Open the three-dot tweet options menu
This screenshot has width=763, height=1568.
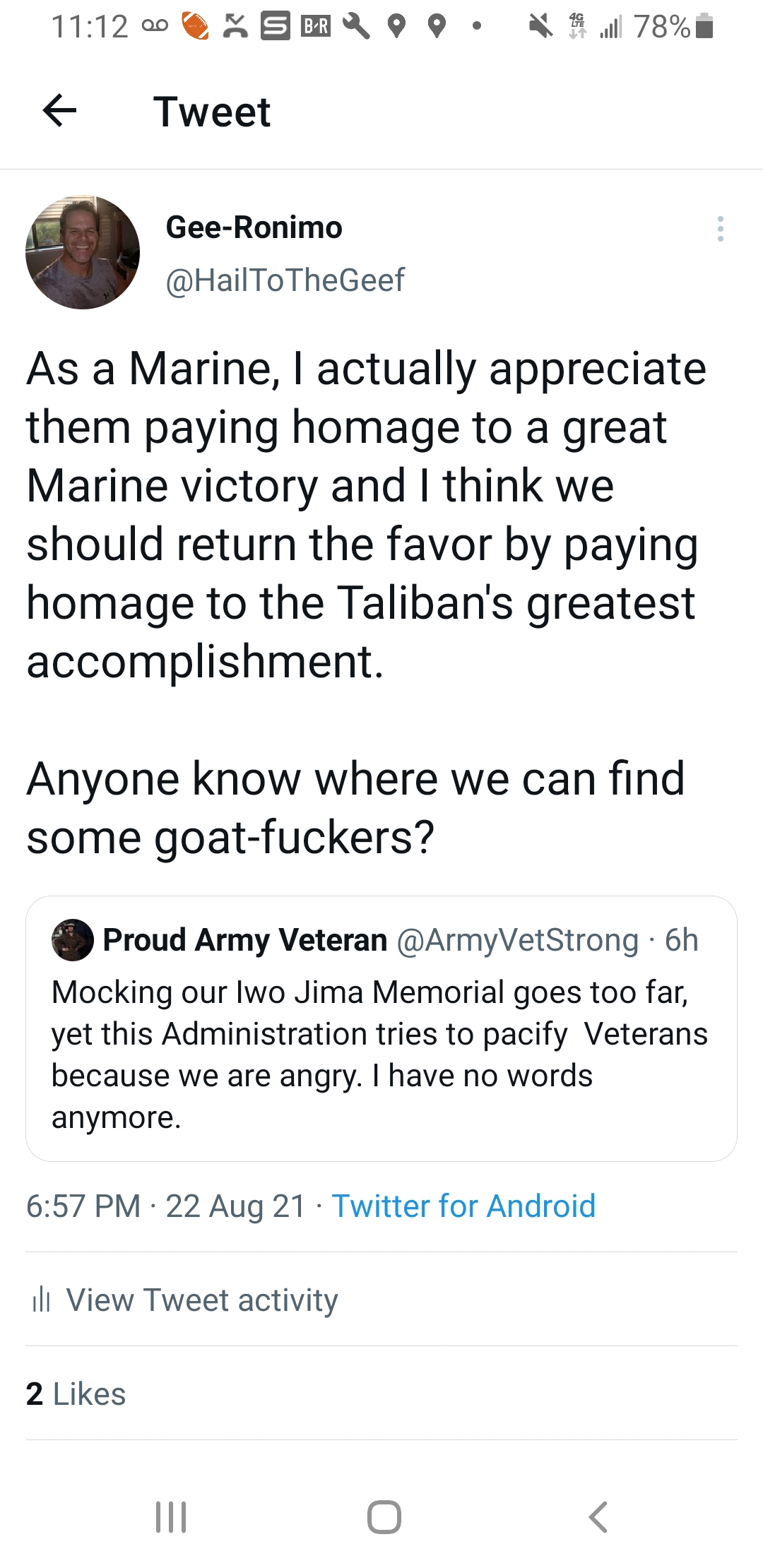[720, 229]
